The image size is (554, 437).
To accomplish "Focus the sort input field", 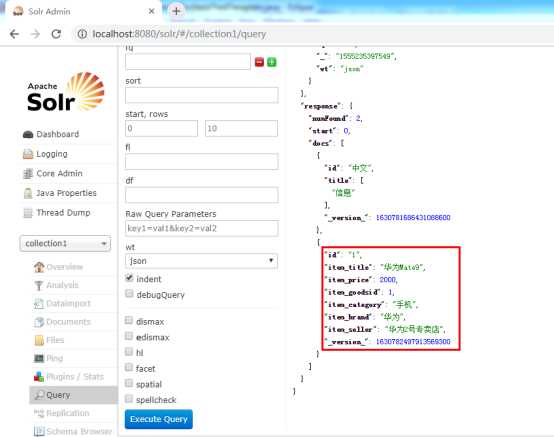I will (x=201, y=95).
